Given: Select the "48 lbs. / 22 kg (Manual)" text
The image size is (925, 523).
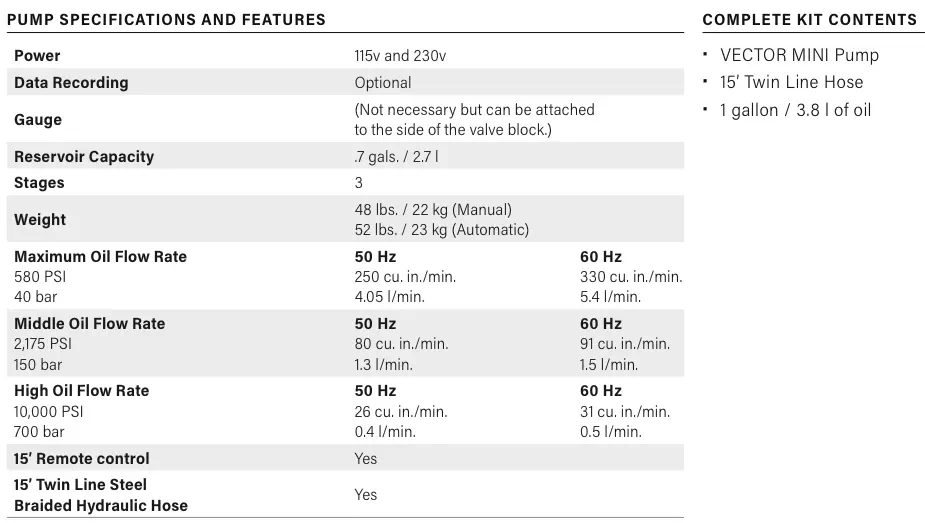Looking at the screenshot, I should pyautogui.click(x=433, y=209).
